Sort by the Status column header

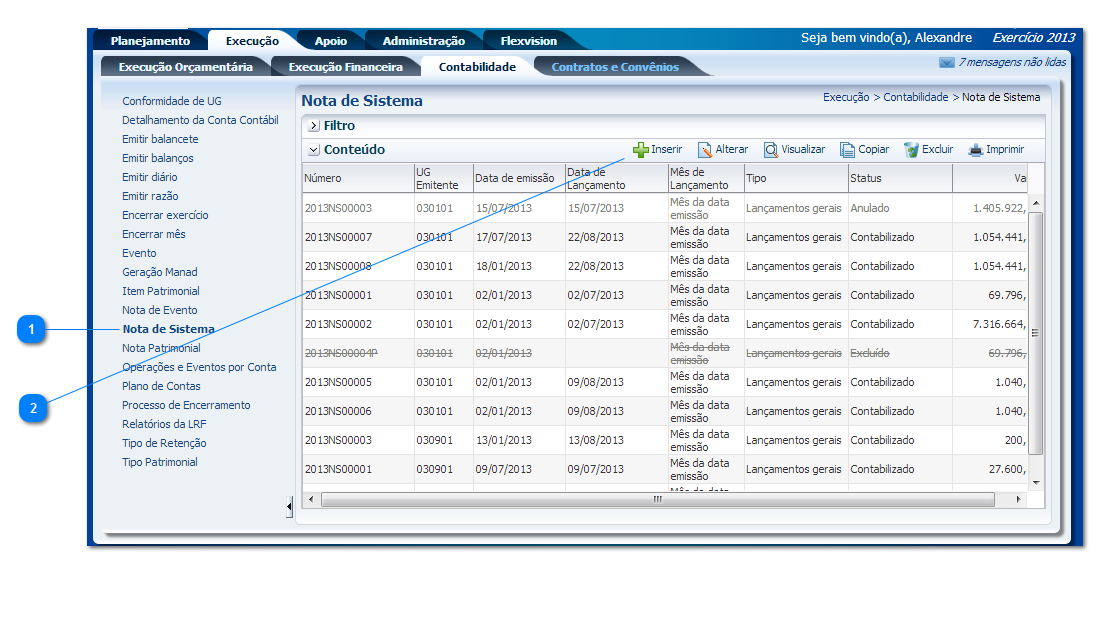(866, 178)
